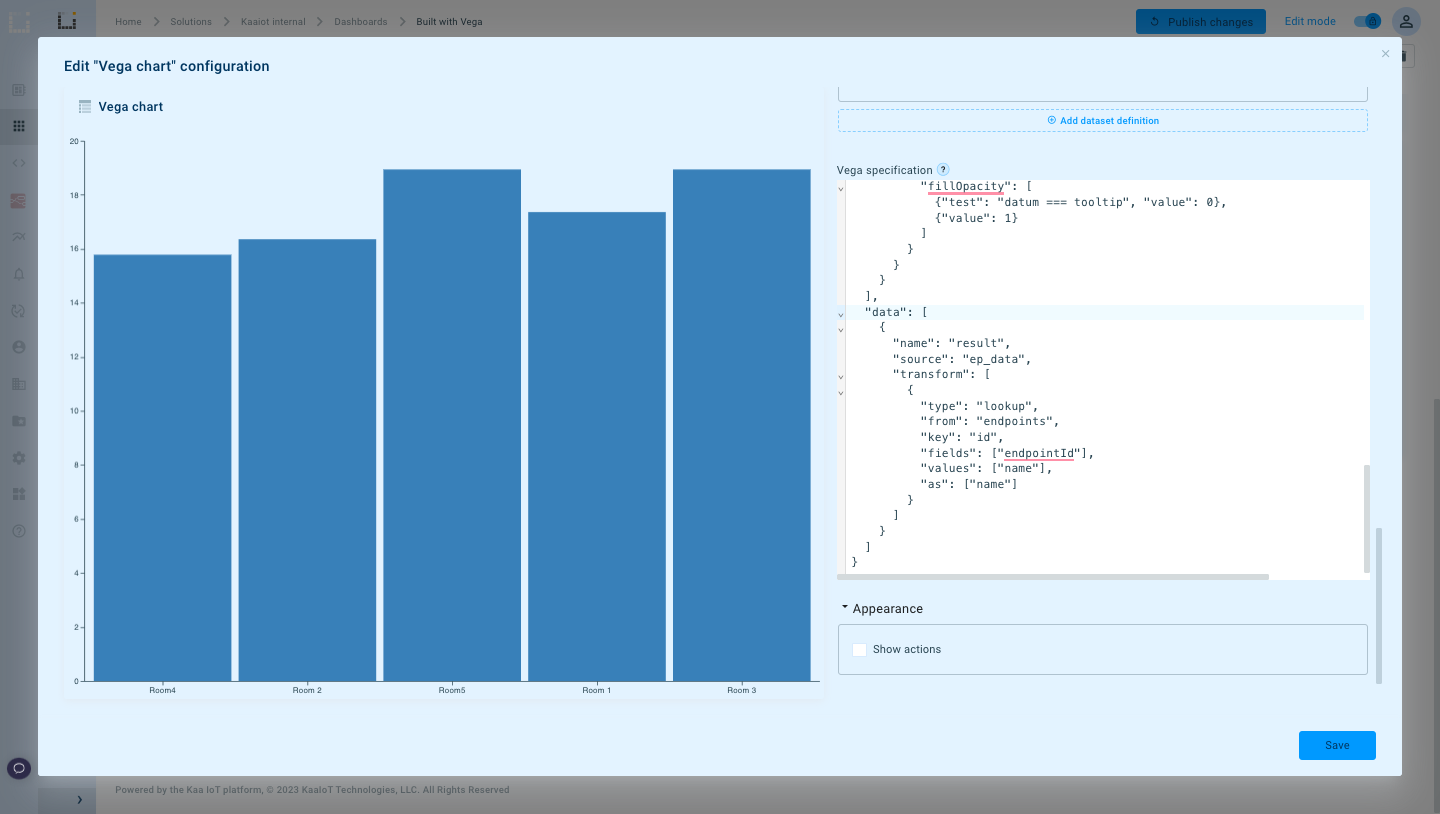1440x814 pixels.
Task: Click the Room 3 bar in chart
Action: point(742,426)
